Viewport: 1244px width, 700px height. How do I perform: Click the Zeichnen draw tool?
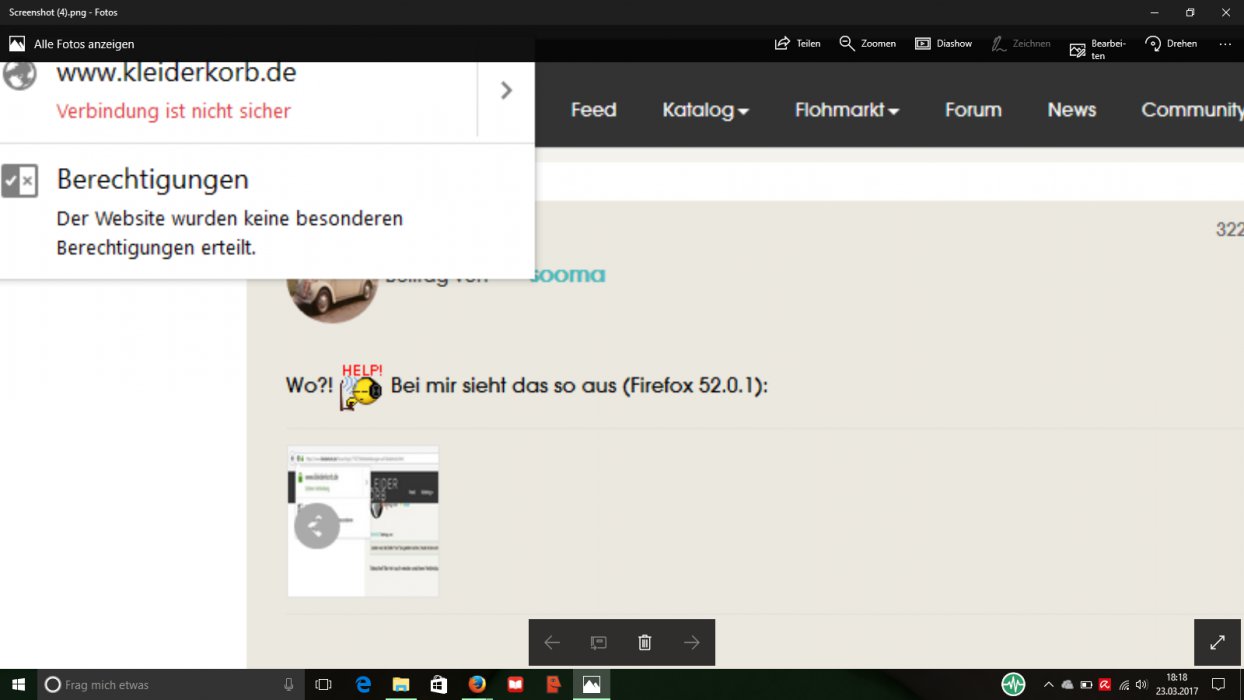pyautogui.click(x=1021, y=44)
